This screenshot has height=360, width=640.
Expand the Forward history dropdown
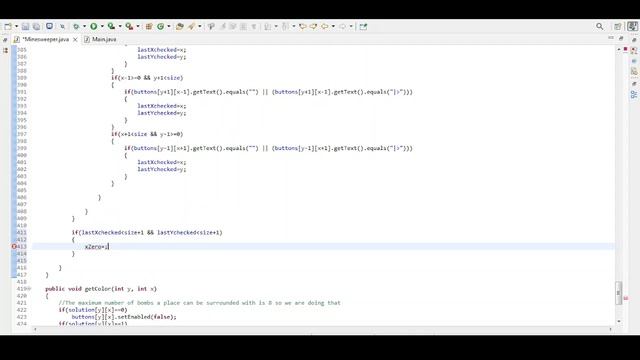point(351,27)
